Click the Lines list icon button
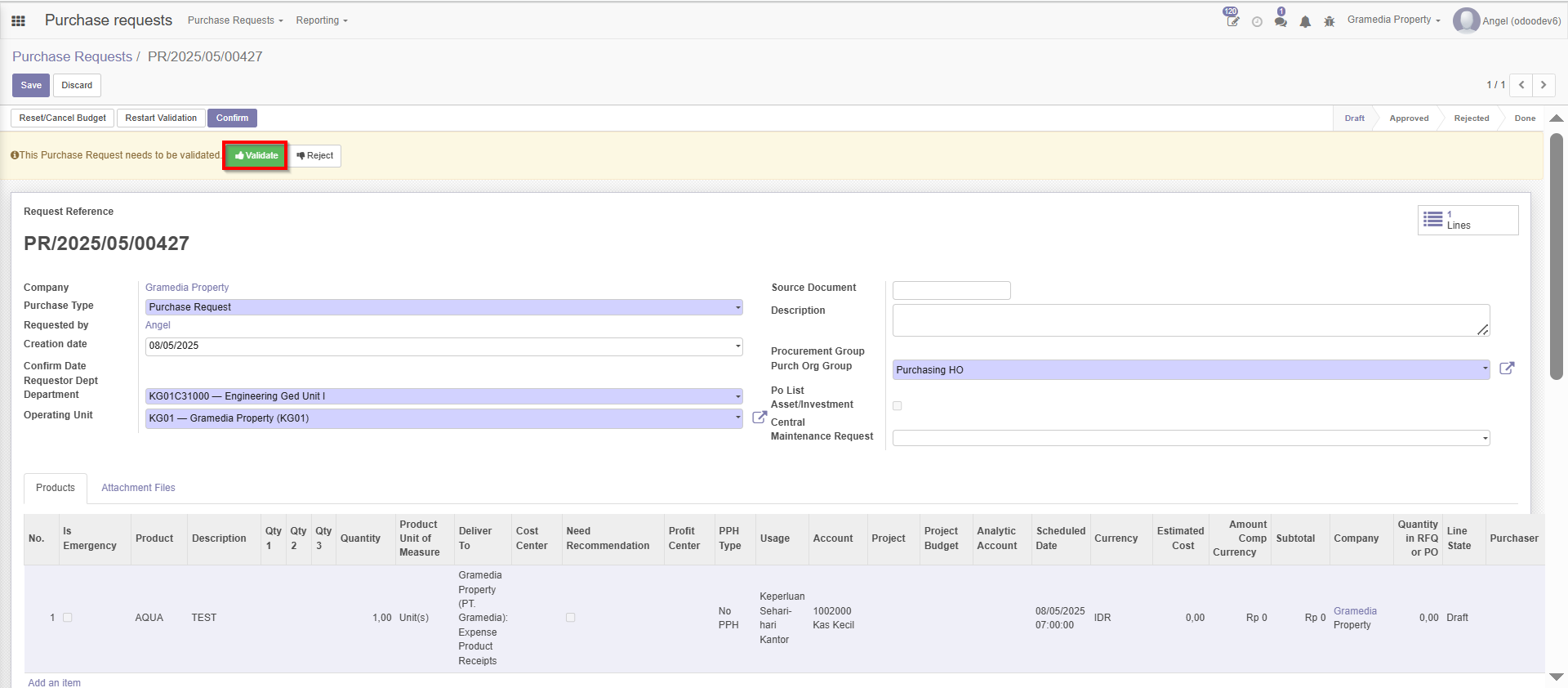This screenshot has height=688, width=1568. 1468,220
